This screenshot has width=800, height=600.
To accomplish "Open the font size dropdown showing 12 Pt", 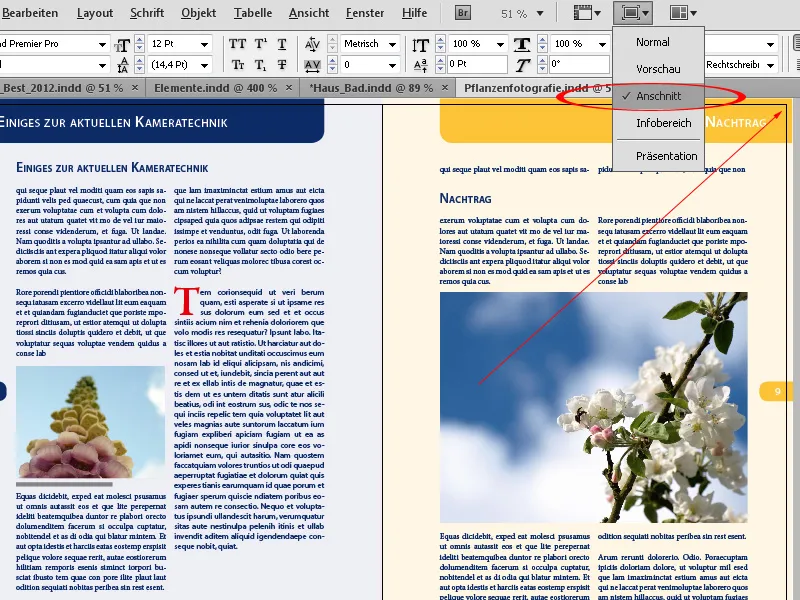I will pyautogui.click(x=205, y=44).
